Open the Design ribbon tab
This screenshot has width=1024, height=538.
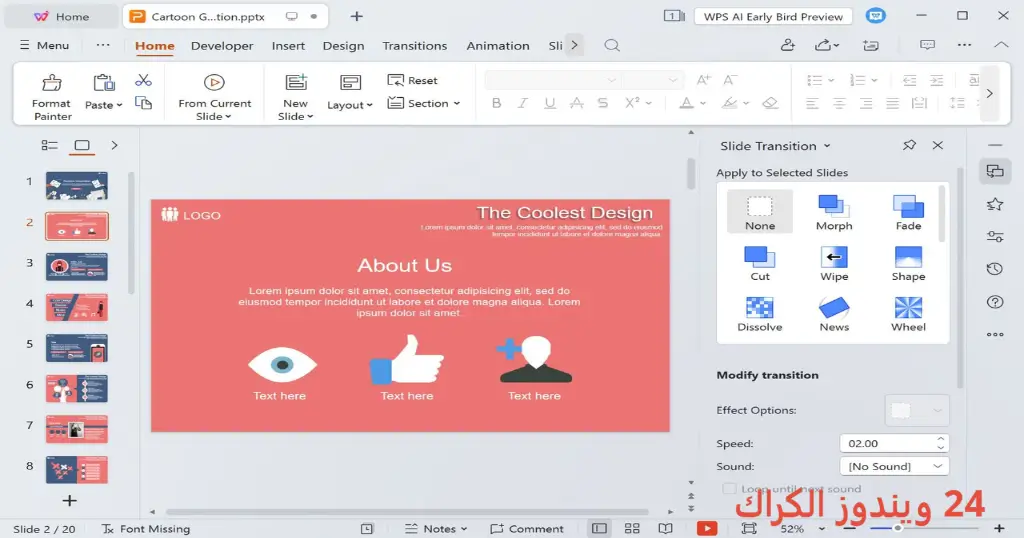[x=344, y=46]
